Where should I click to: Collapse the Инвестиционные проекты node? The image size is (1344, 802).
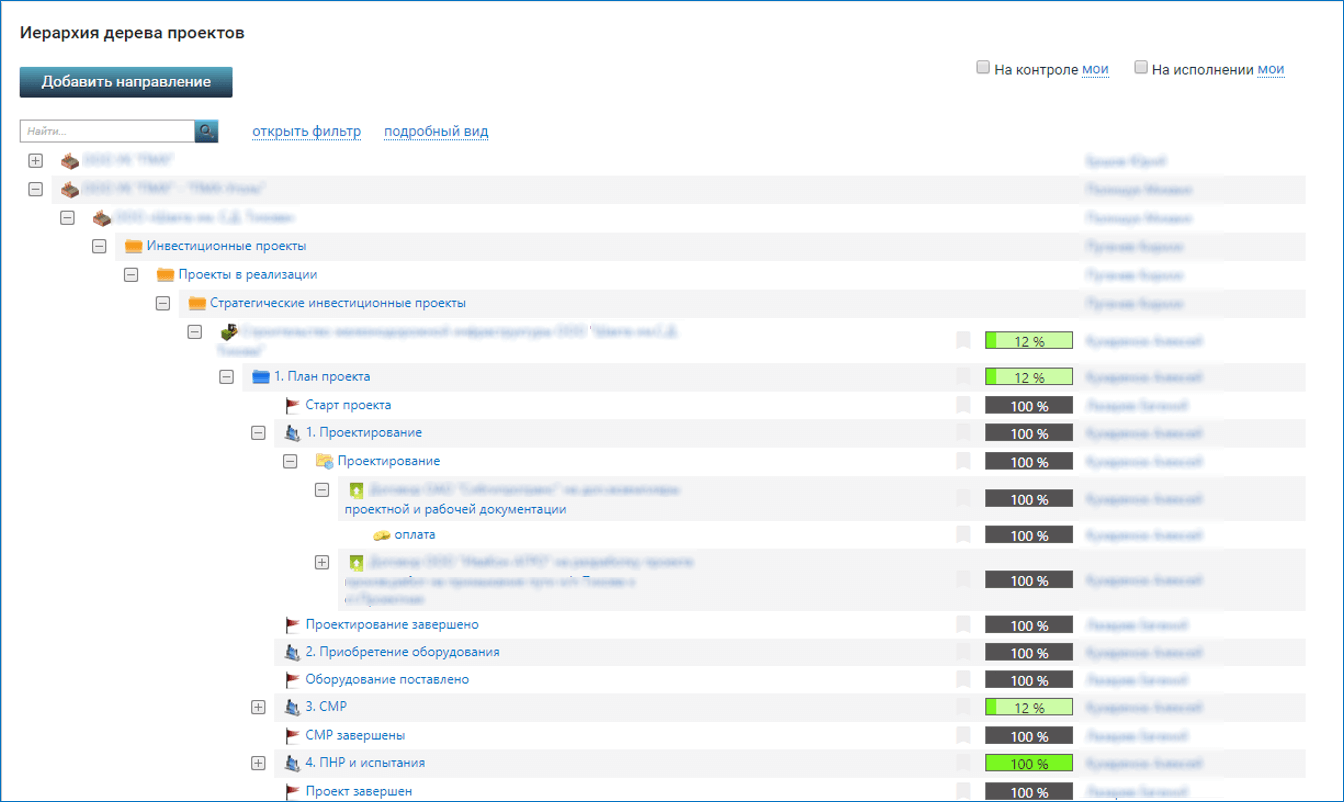point(99,246)
